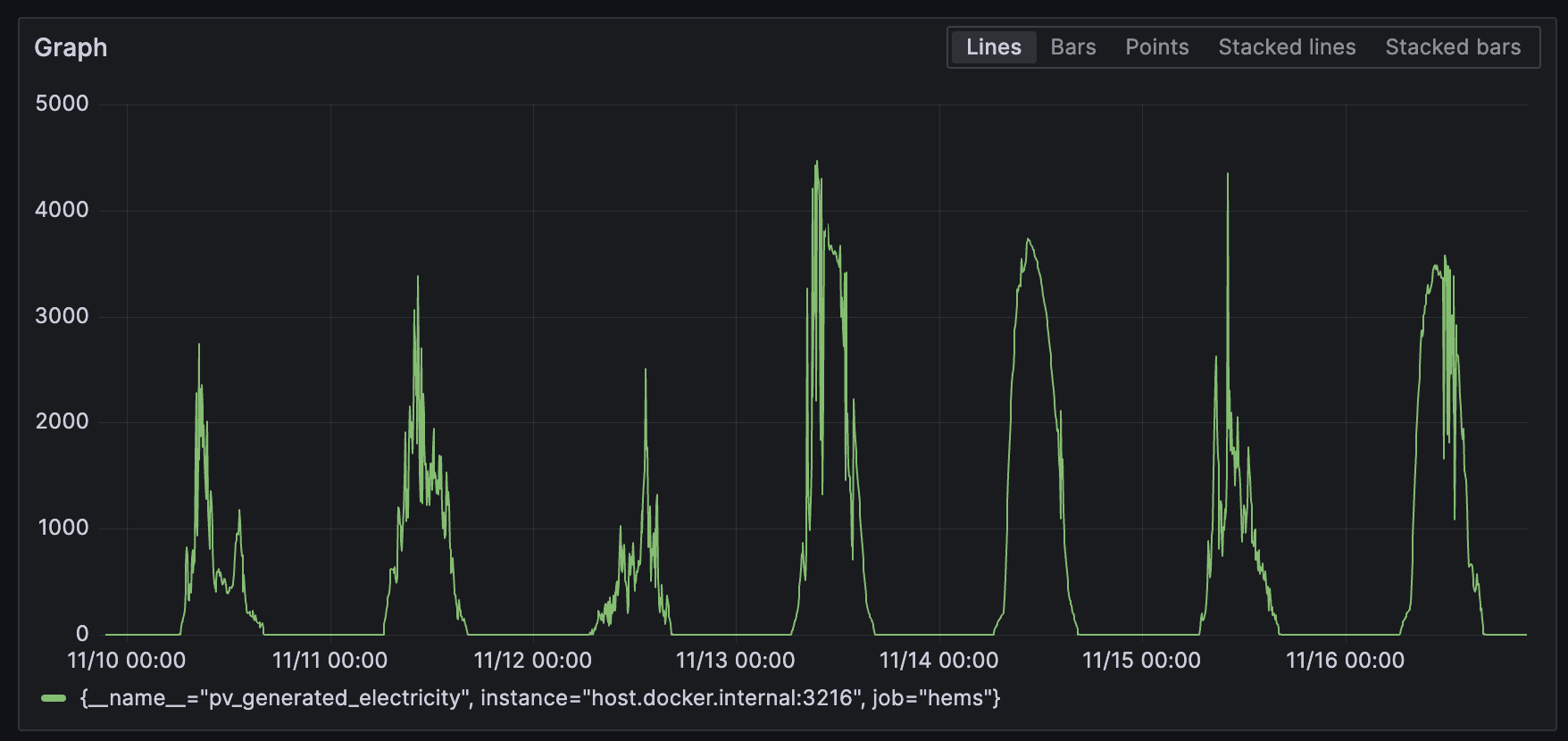Switch graph to Bars mode
Image resolution: width=1568 pixels, height=741 pixels.
click(1072, 47)
